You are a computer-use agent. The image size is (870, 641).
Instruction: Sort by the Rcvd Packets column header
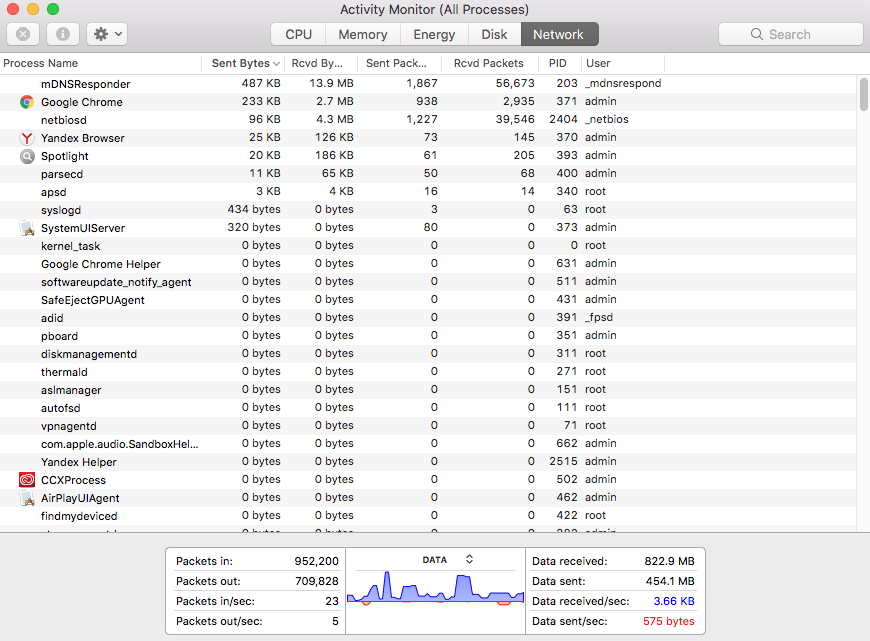coord(490,63)
